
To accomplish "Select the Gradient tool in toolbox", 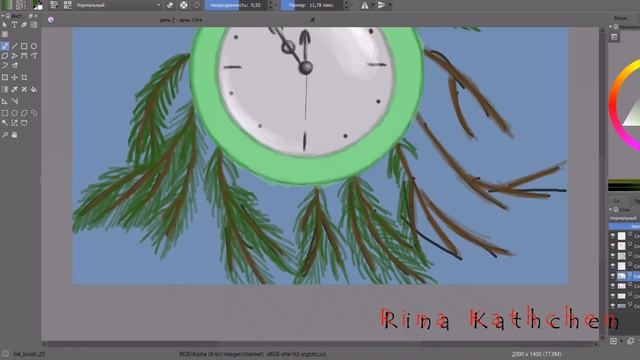I will pos(4,89).
